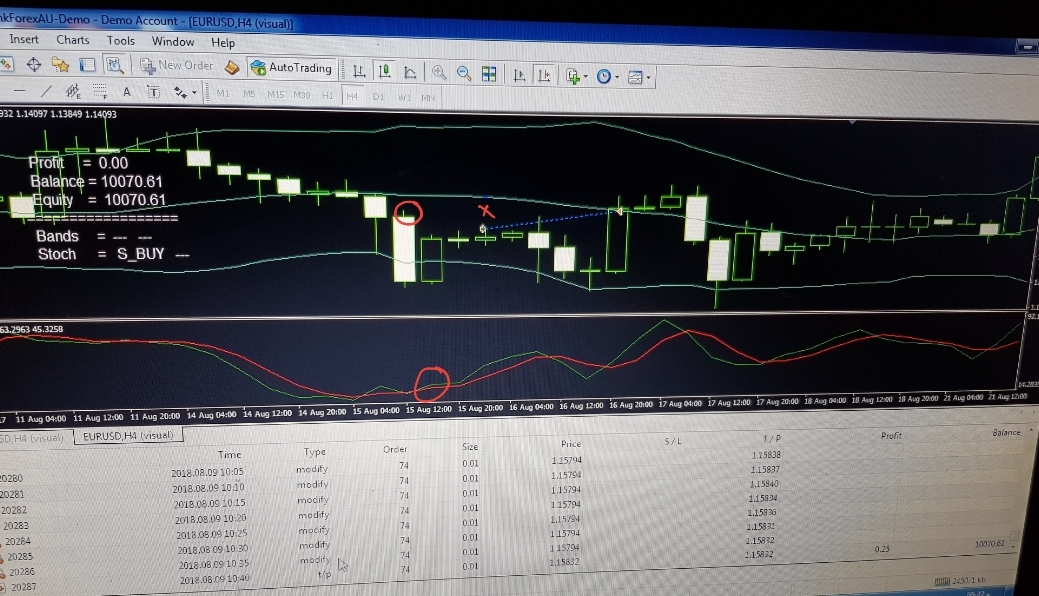Screen dimensions: 1039x596
Task: Toggle chart auto scroll
Action: coord(519,75)
